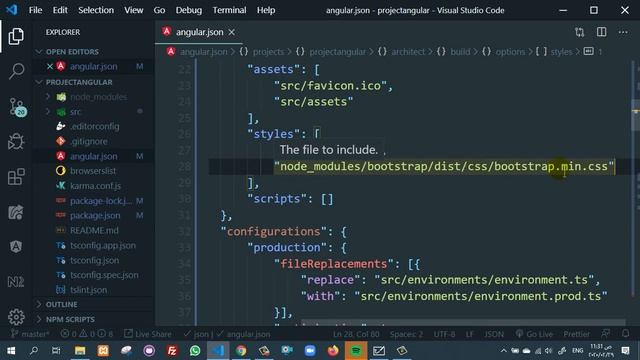Open the Extensions view icon

(x=16, y=177)
